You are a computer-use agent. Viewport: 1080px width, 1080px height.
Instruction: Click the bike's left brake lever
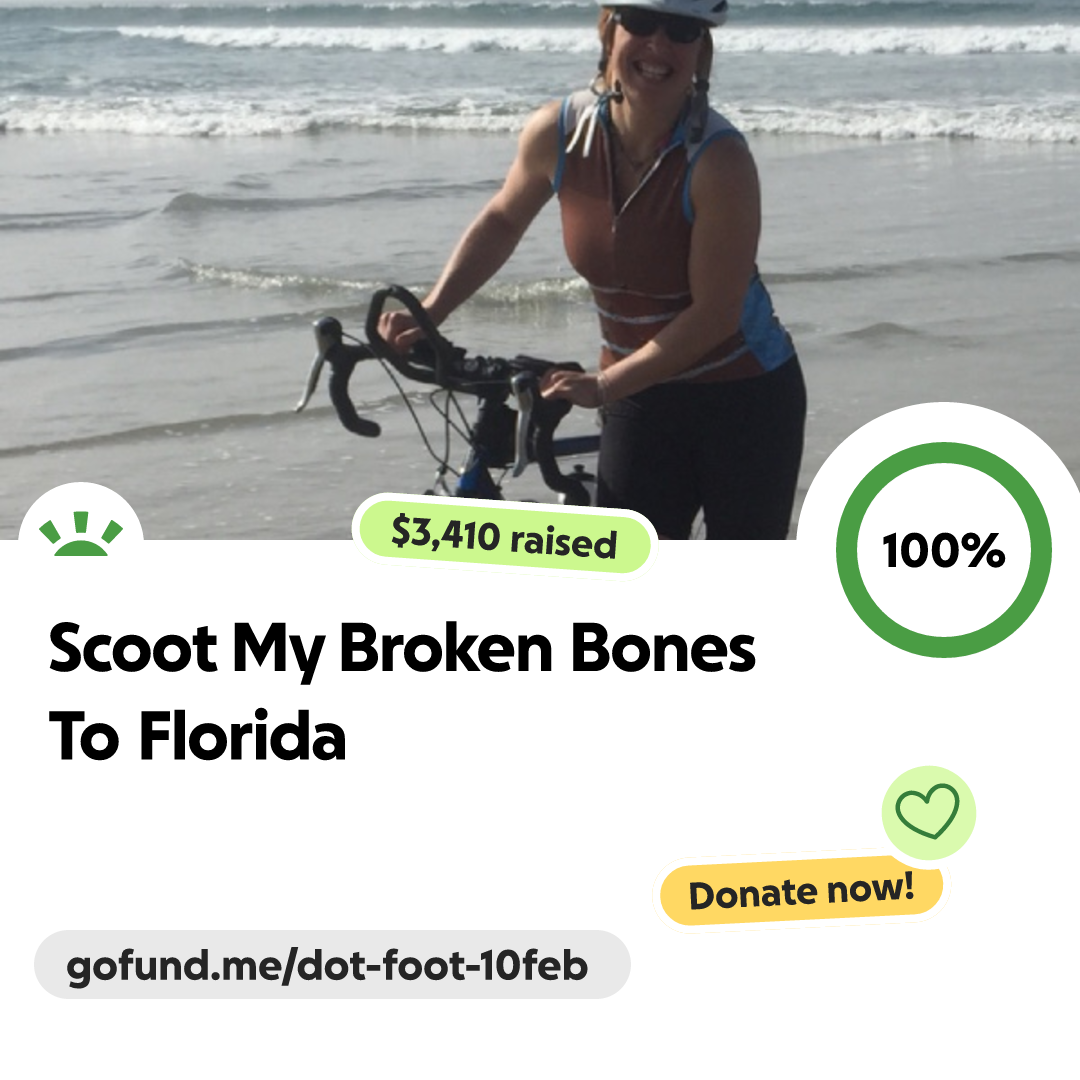click(317, 362)
